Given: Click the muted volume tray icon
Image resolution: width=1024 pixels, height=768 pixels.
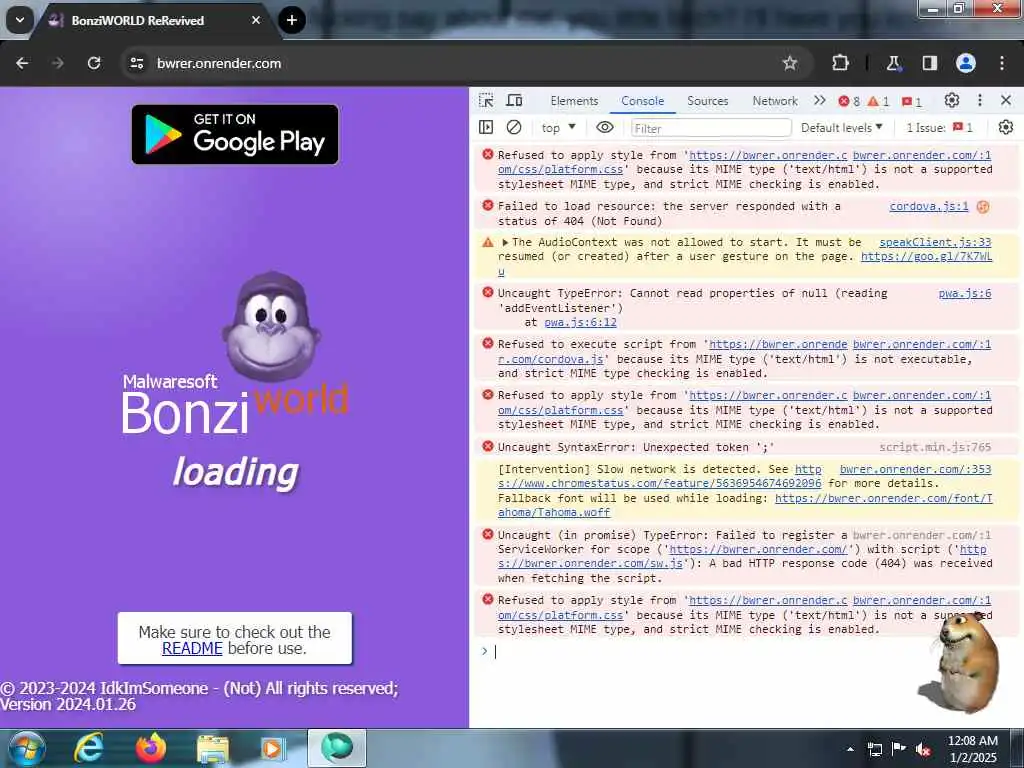Looking at the screenshot, I should [923, 749].
